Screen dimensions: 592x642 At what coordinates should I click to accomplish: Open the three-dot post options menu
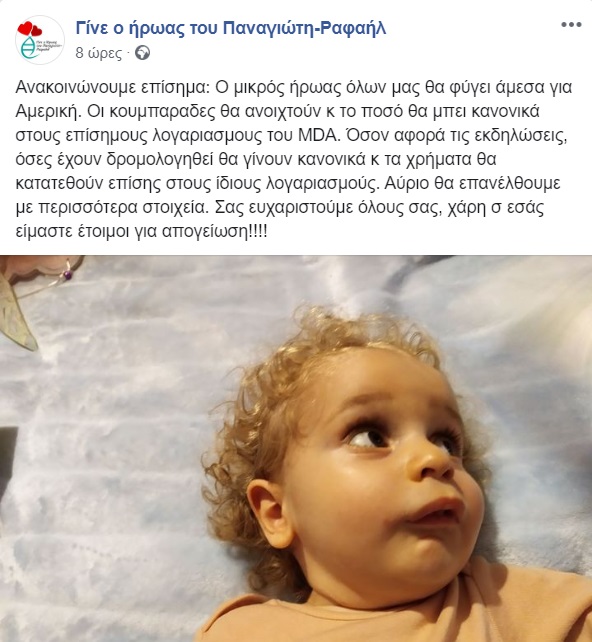tap(571, 25)
